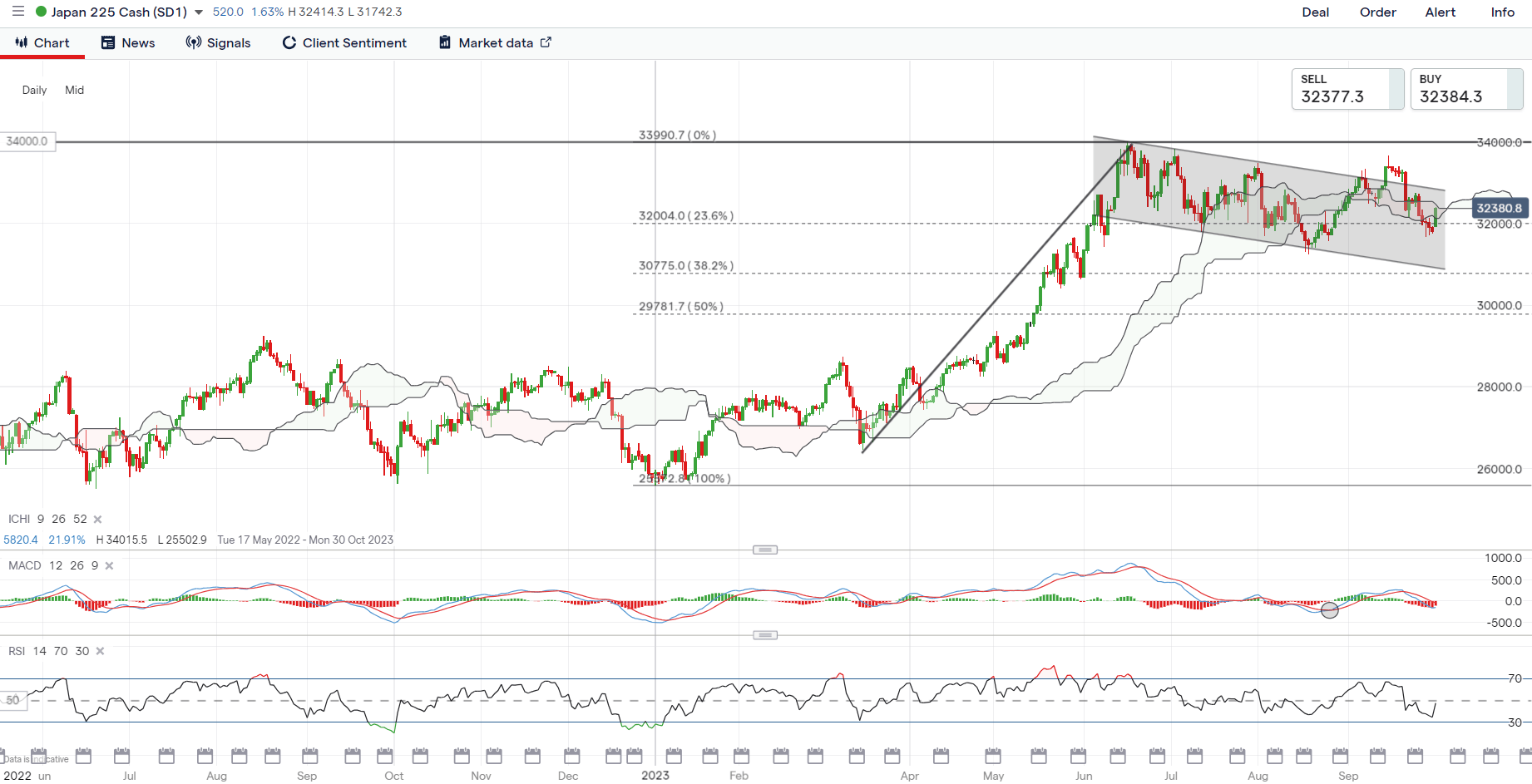1532x784 pixels.
Task: Select the 29781.7 (50%) Fibonacci label
Action: point(681,307)
